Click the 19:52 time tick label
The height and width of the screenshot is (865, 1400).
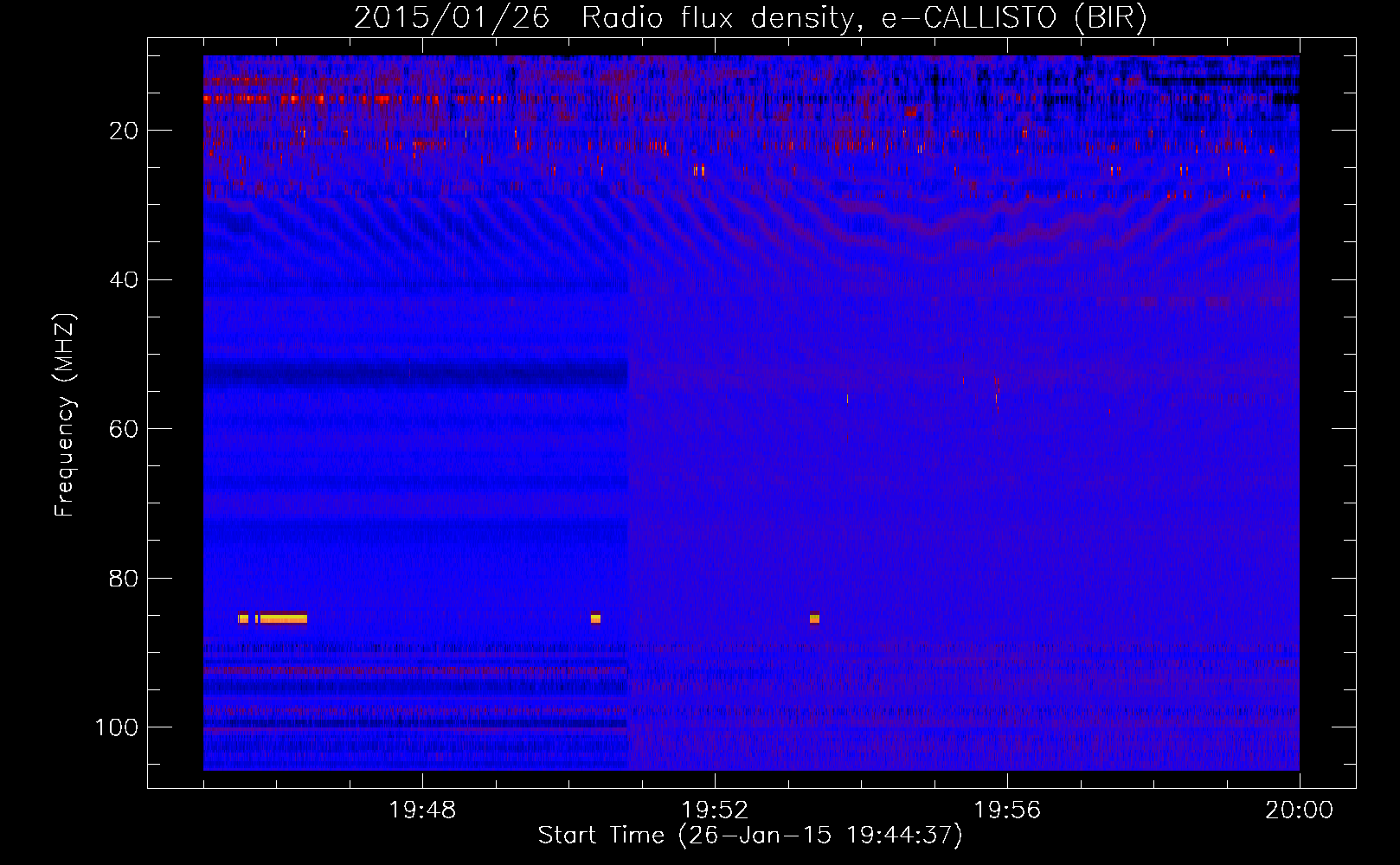click(715, 811)
